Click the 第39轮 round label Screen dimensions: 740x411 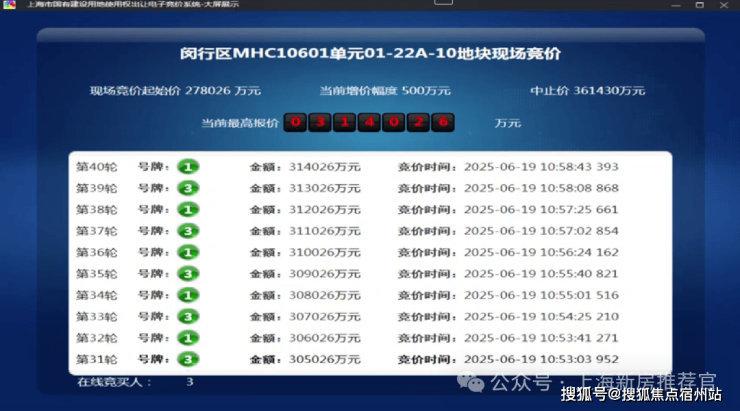96,188
